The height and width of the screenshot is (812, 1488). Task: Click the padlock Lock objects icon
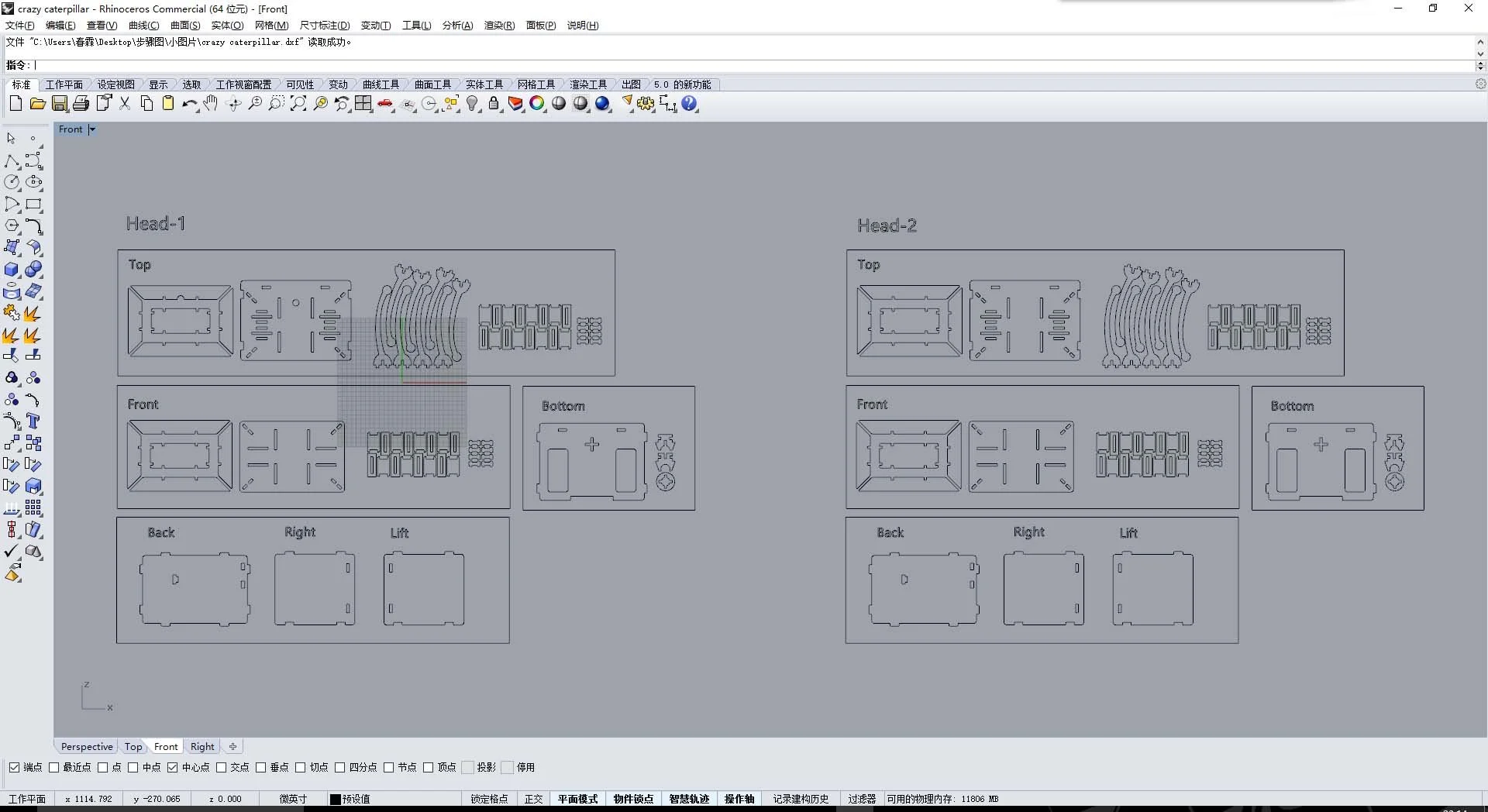pyautogui.click(x=494, y=103)
